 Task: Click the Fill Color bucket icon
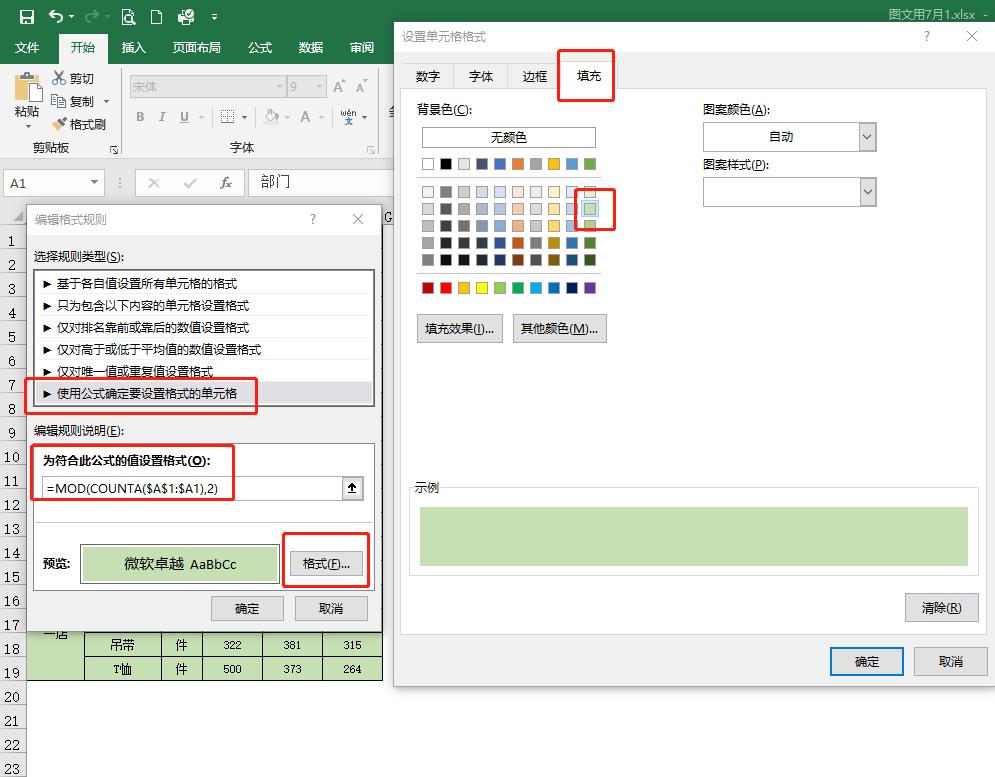pos(271,117)
